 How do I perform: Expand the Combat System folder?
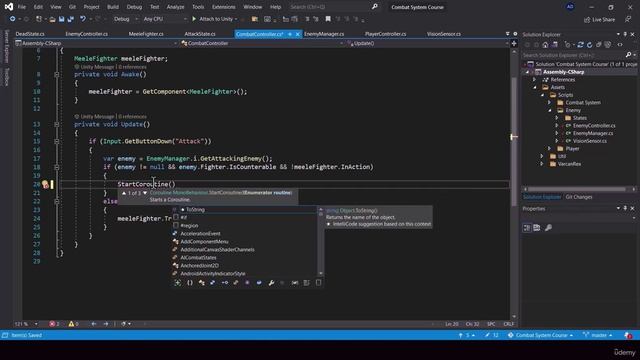point(550,102)
